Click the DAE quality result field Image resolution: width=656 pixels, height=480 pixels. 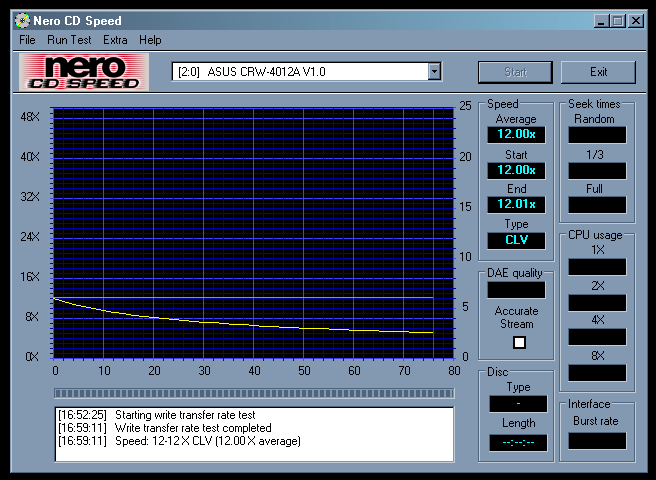(516, 290)
